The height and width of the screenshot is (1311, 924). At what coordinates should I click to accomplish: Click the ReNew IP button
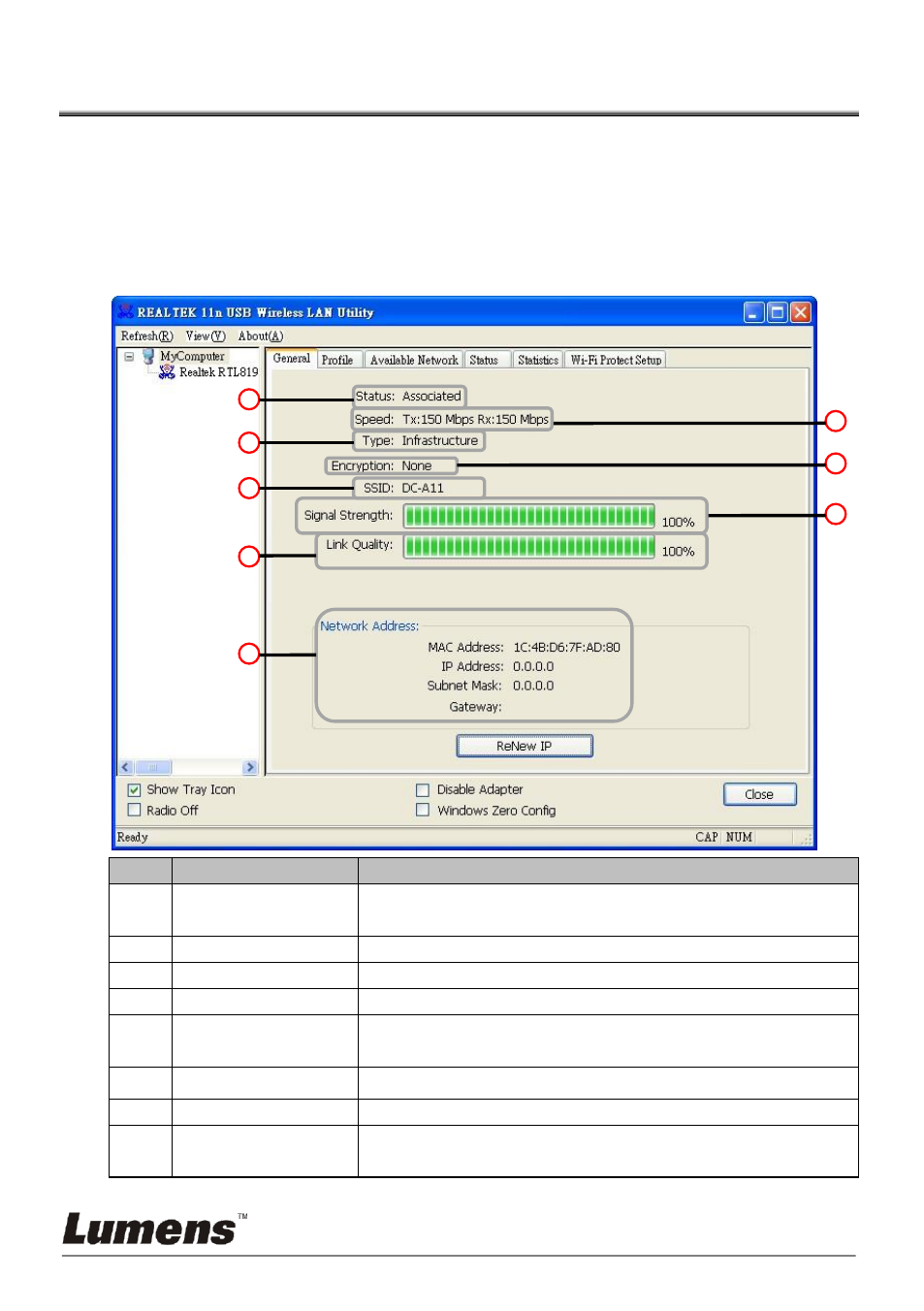pyautogui.click(x=525, y=746)
